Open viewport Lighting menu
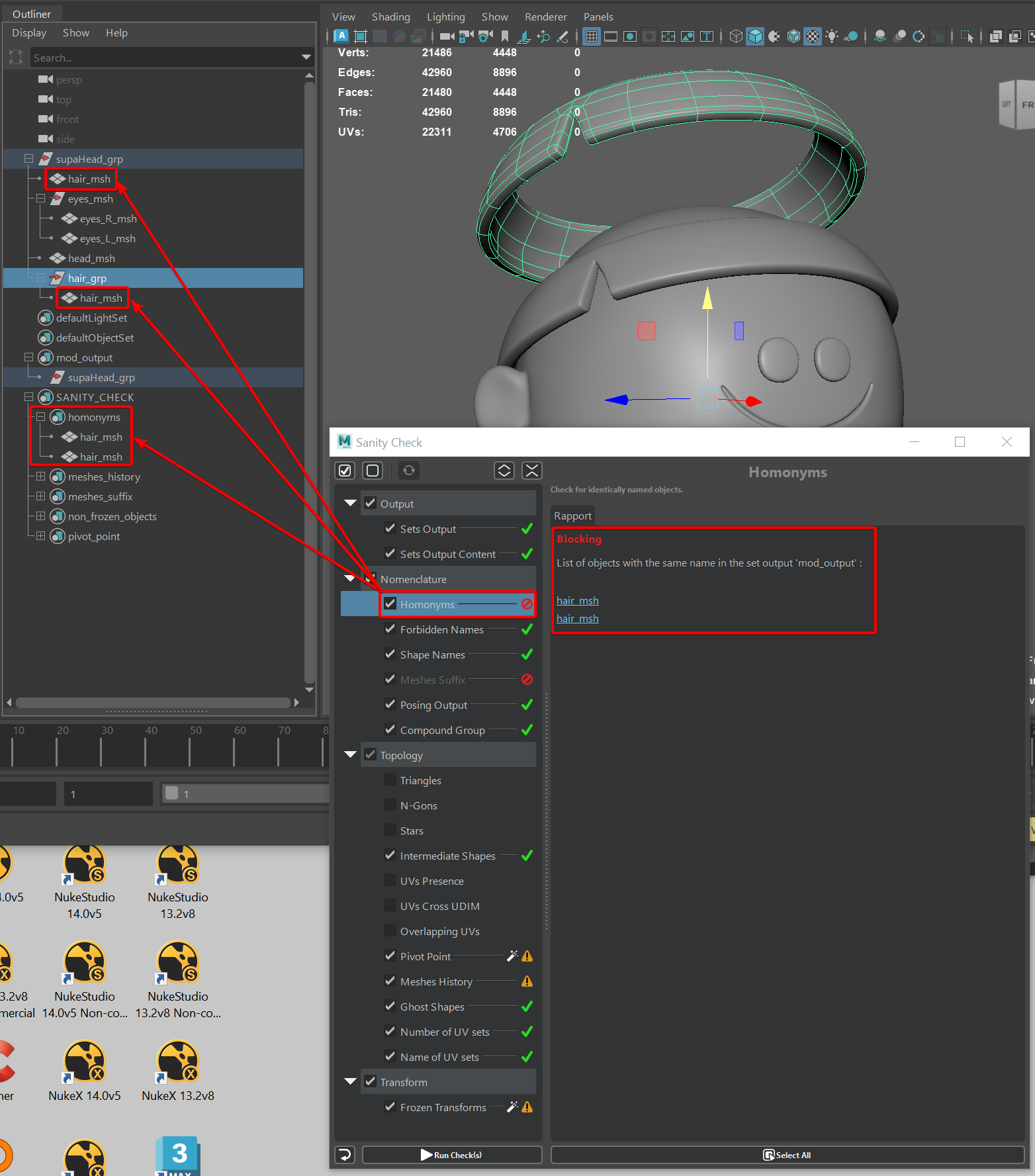 coord(445,17)
